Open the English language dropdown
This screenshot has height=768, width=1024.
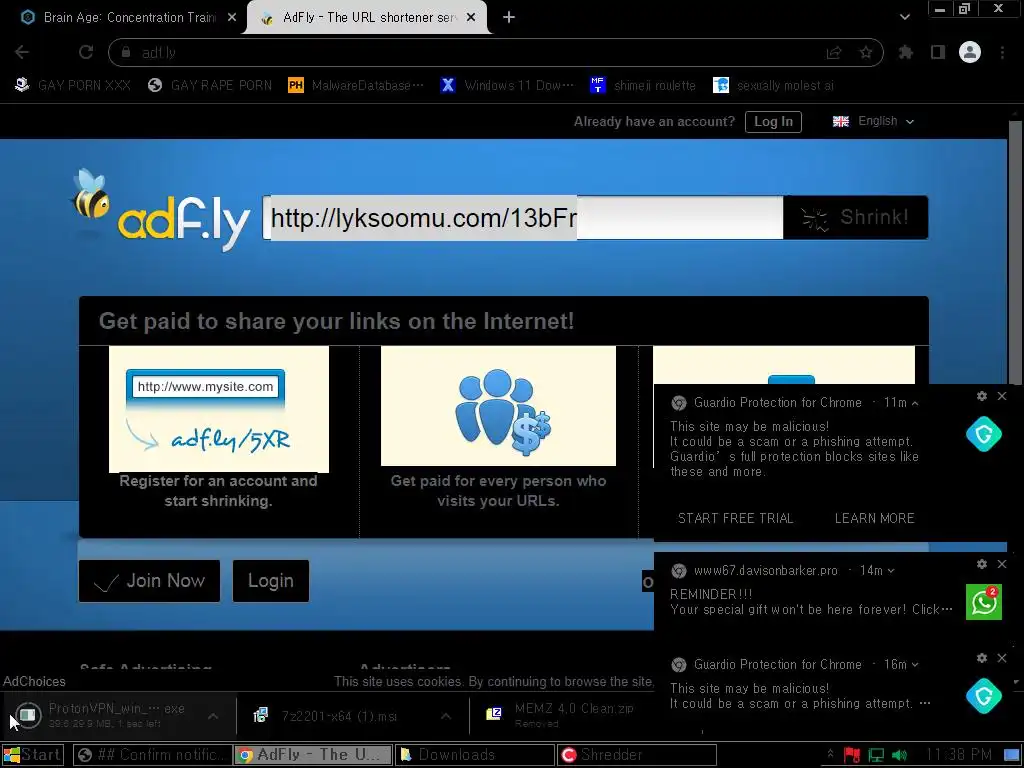[874, 121]
